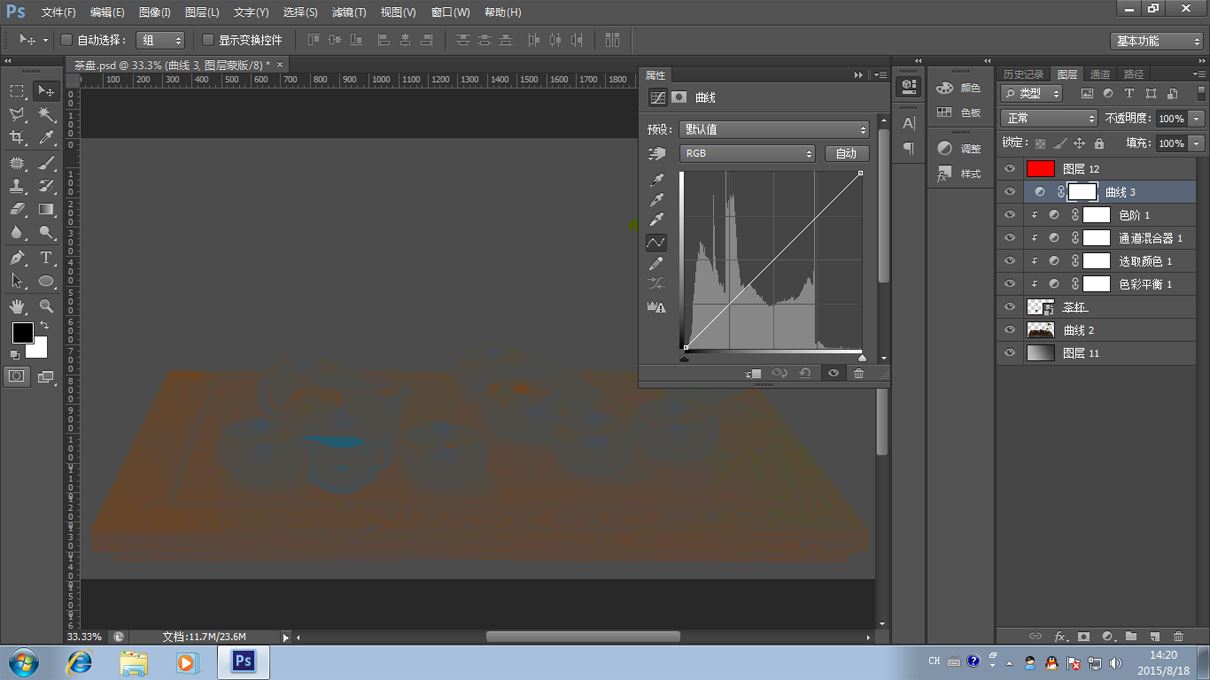Create a new adjustment layer from the Layers panel

[x=1107, y=636]
